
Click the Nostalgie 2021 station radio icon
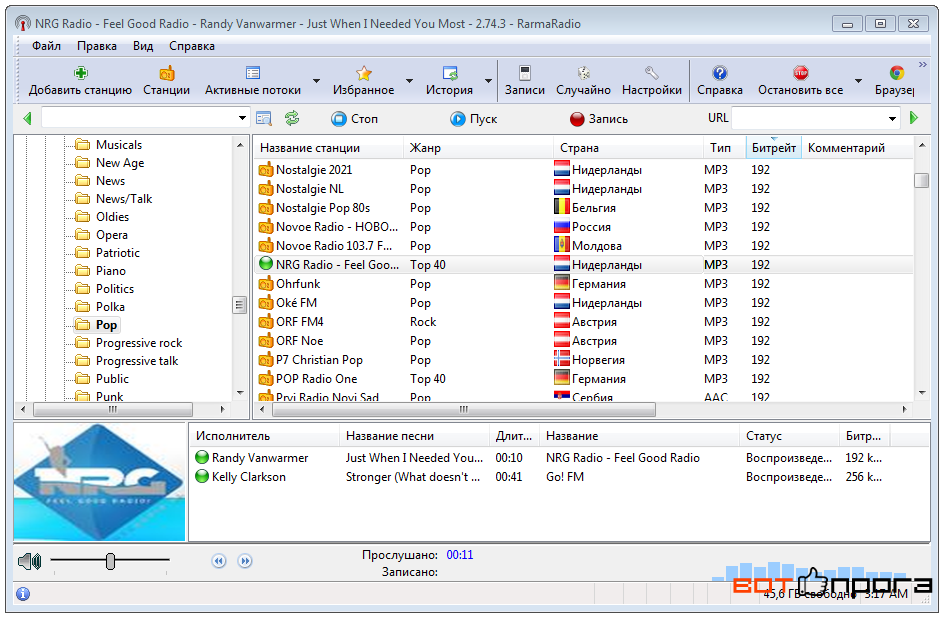pyautogui.click(x=266, y=170)
